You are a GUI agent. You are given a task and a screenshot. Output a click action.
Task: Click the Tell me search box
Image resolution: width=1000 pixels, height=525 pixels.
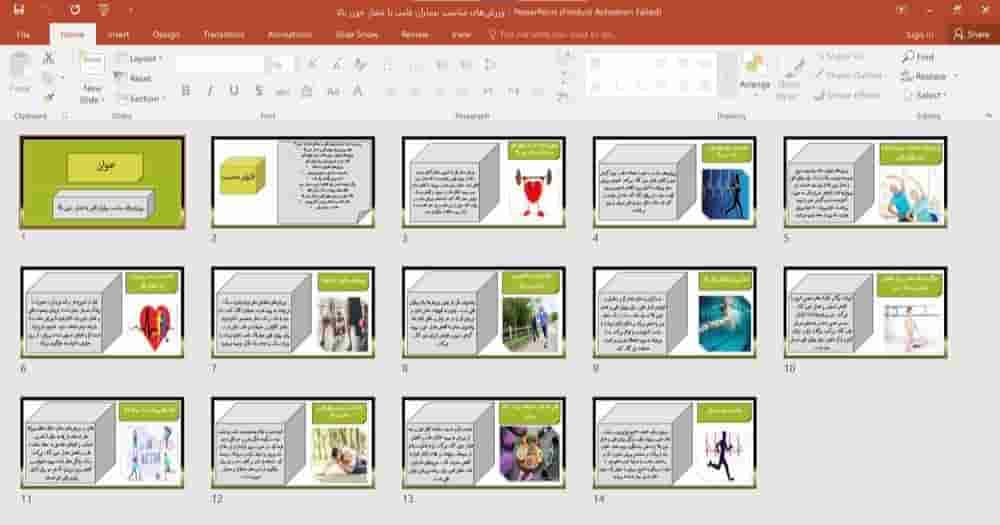552,34
